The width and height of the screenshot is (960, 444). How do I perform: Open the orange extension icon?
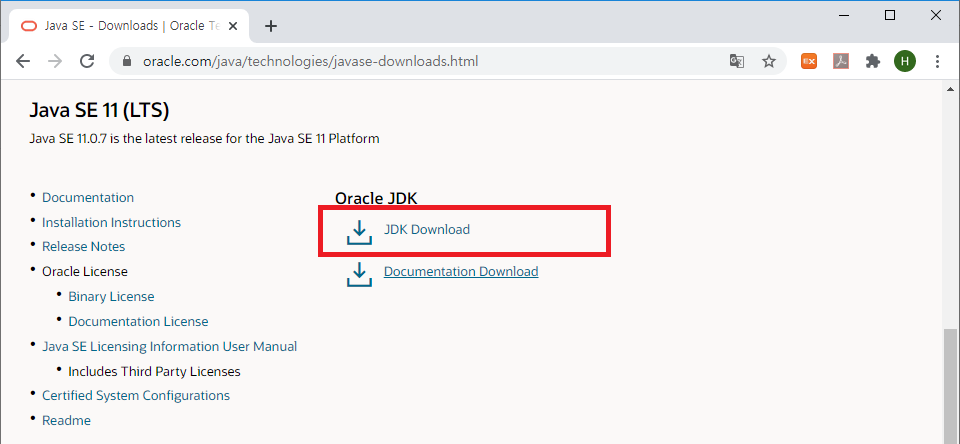809,61
